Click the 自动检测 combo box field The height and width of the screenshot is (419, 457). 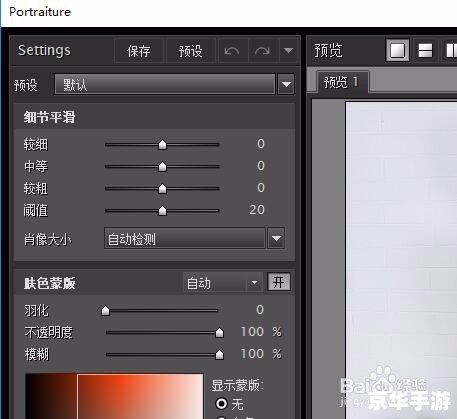click(185, 238)
